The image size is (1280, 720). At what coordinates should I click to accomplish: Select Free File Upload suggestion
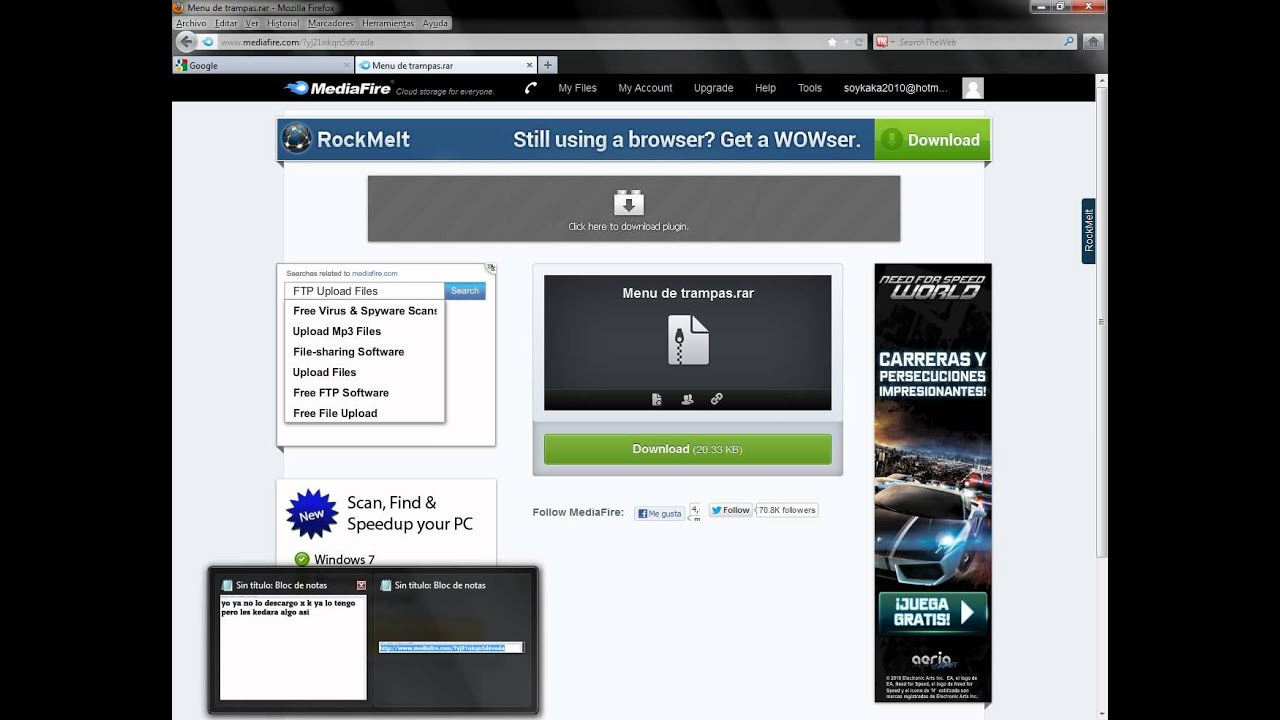click(x=335, y=413)
